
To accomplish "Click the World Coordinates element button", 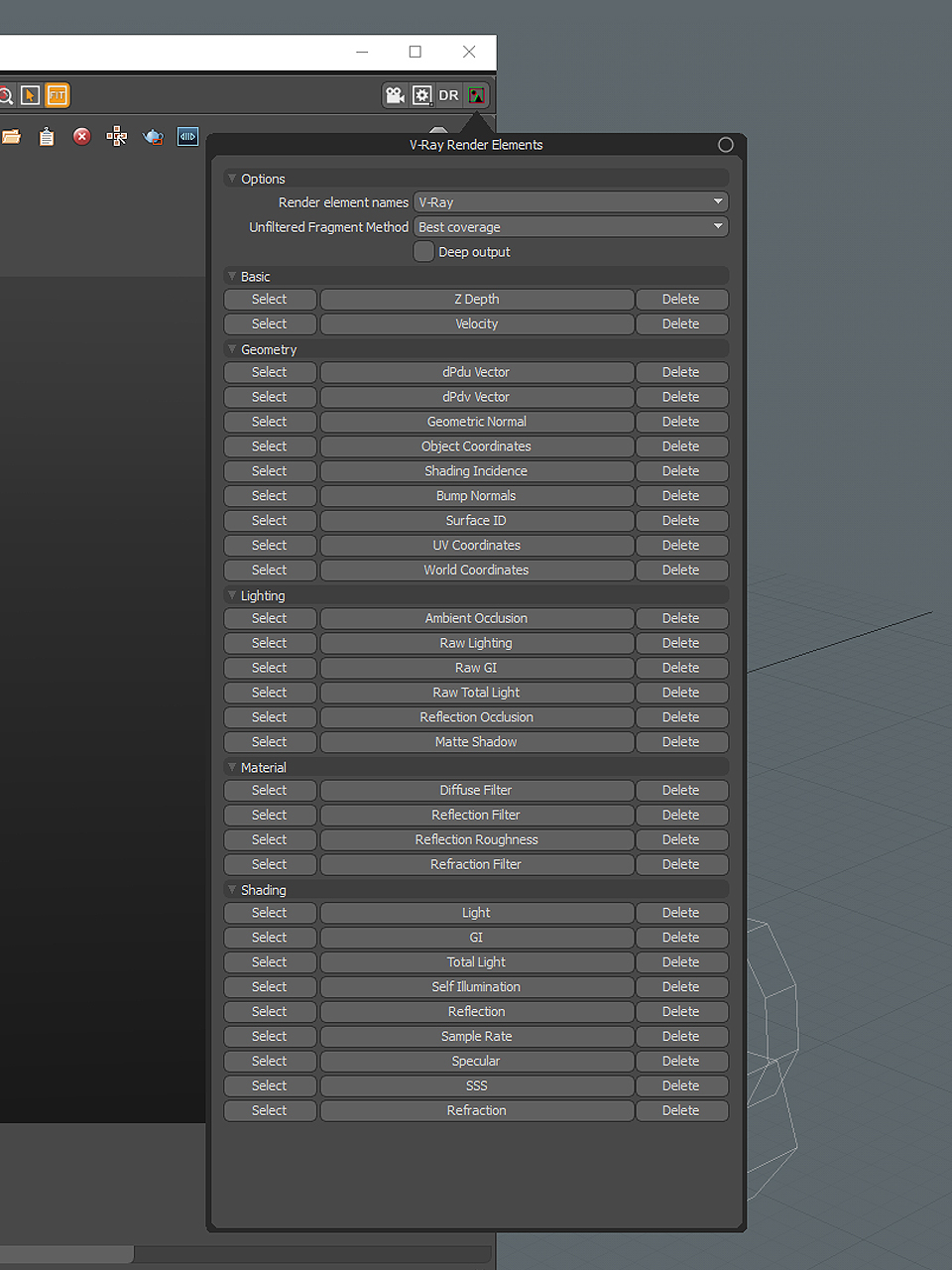I will [477, 571].
